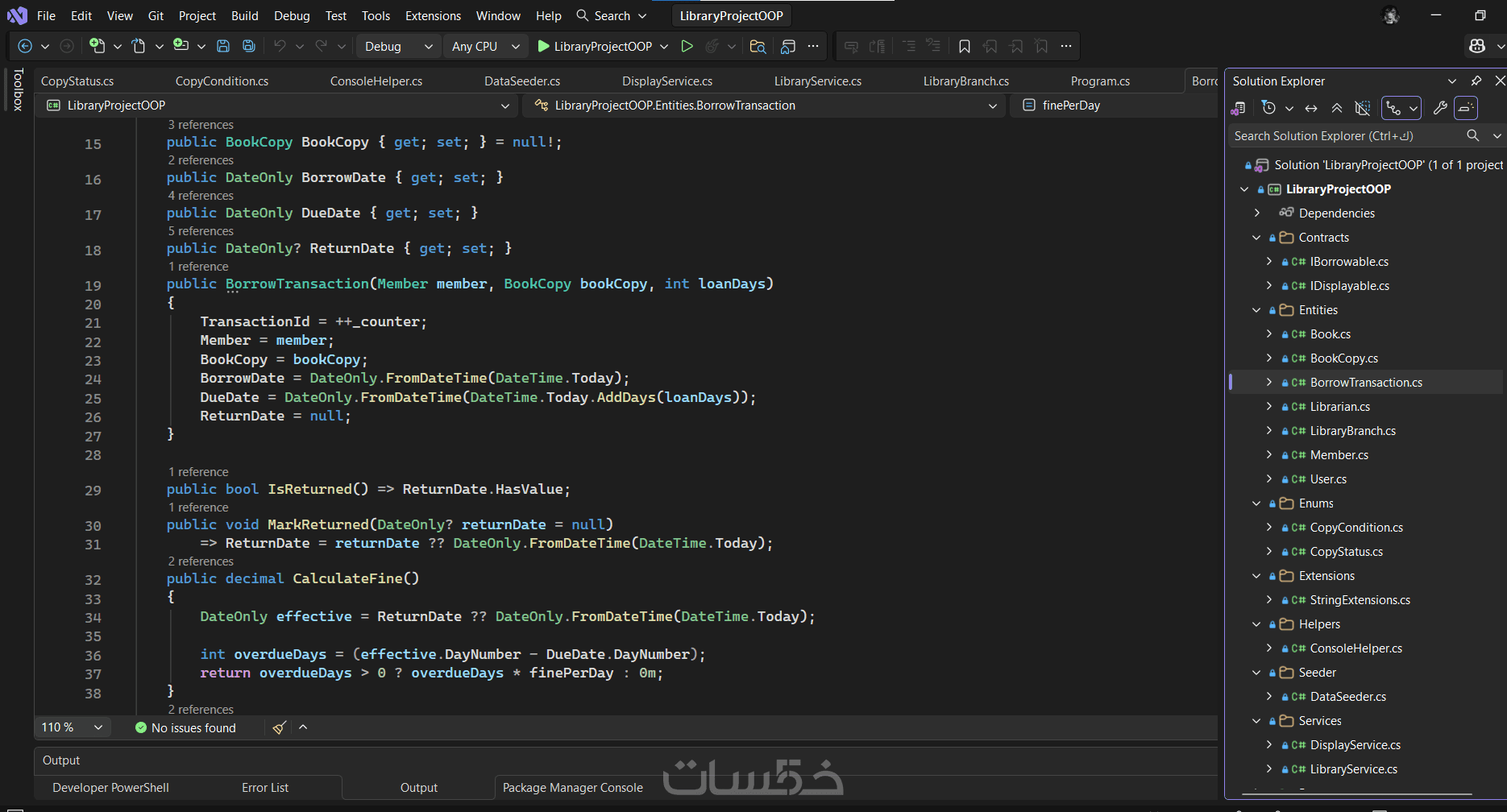This screenshot has height=812, width=1507.
Task: Collapse the Services folder
Action: click(1256, 721)
